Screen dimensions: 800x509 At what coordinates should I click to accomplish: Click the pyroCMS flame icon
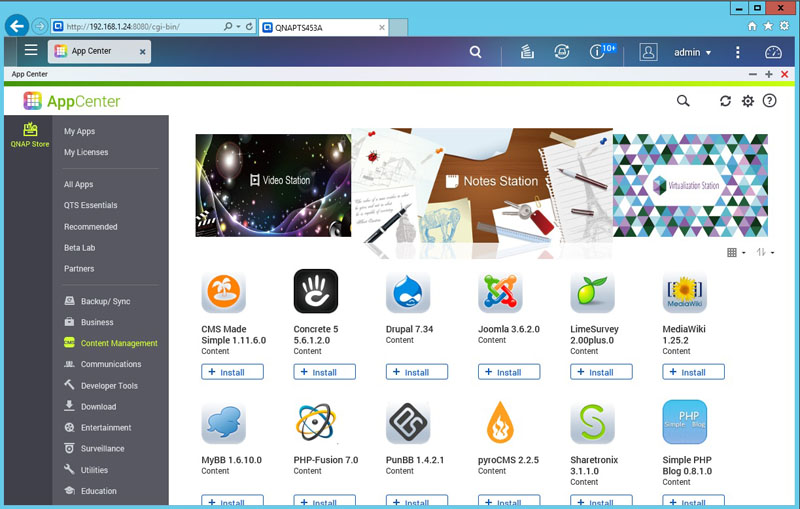[500, 422]
